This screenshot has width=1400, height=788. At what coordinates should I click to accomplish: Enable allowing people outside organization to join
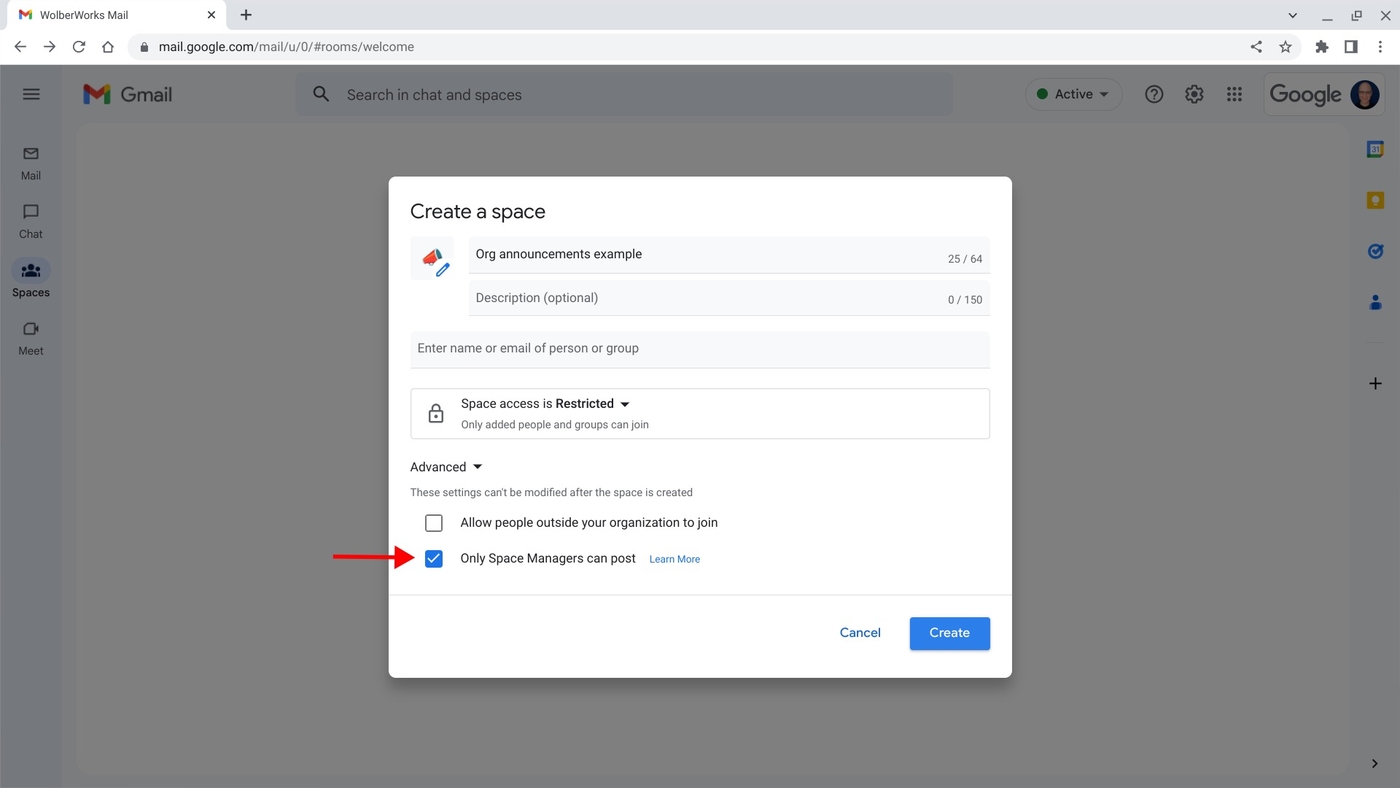[x=434, y=523]
